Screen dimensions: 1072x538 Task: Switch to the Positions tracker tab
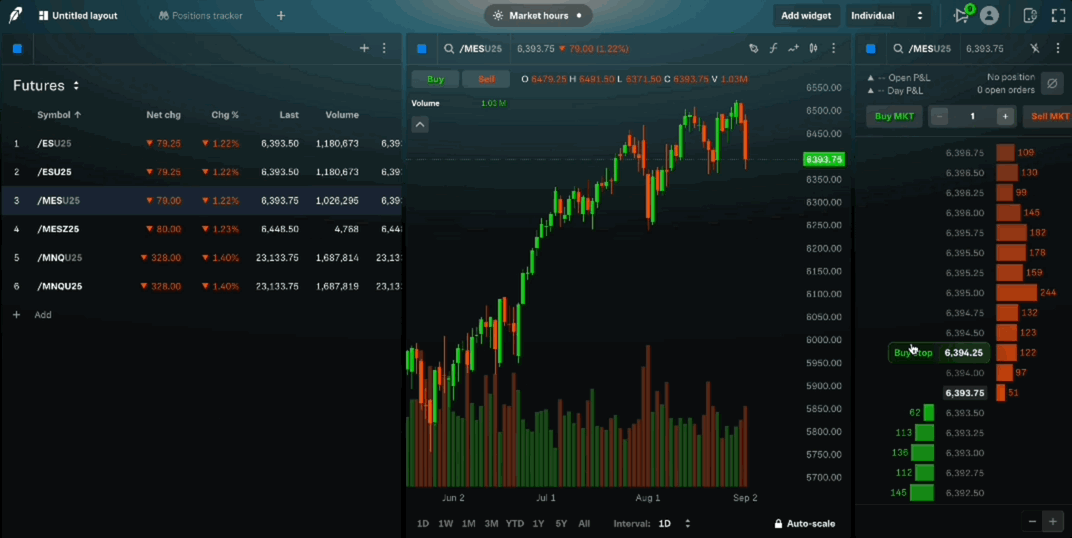(203, 16)
